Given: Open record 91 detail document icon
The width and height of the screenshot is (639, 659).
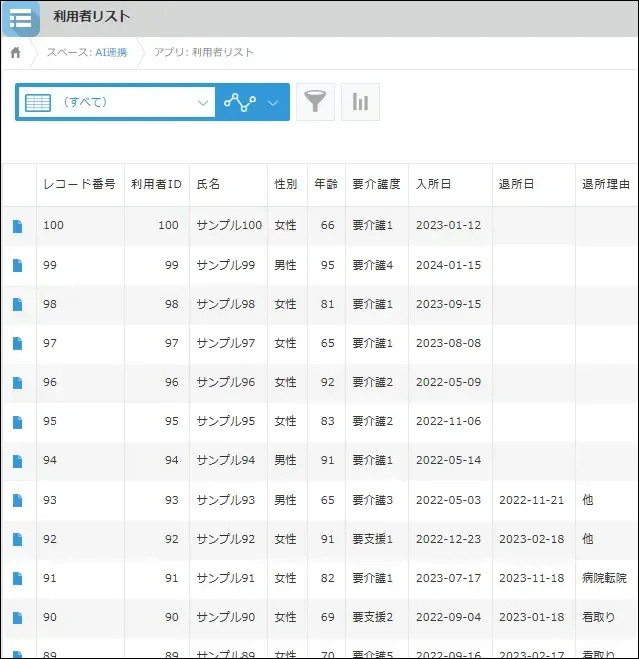Looking at the screenshot, I should (17, 578).
